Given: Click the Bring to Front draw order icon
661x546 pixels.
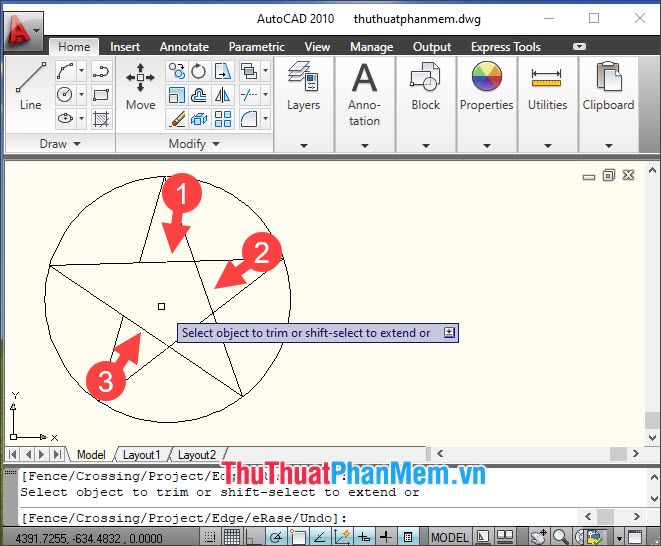Looking at the screenshot, I should coord(249,70).
